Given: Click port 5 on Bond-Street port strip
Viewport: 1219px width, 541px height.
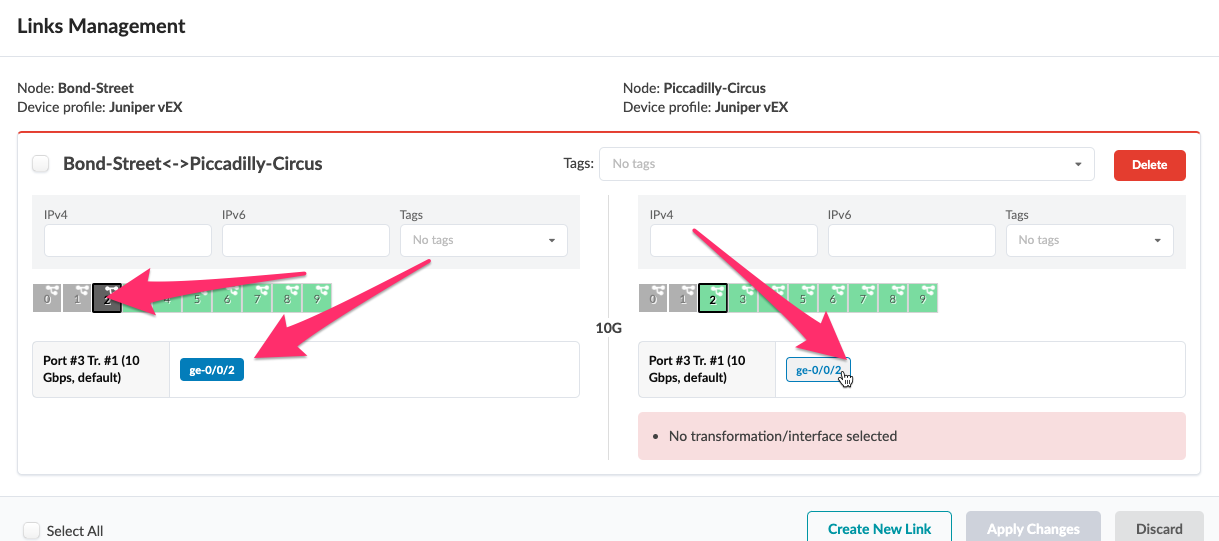Looking at the screenshot, I should point(197,298).
